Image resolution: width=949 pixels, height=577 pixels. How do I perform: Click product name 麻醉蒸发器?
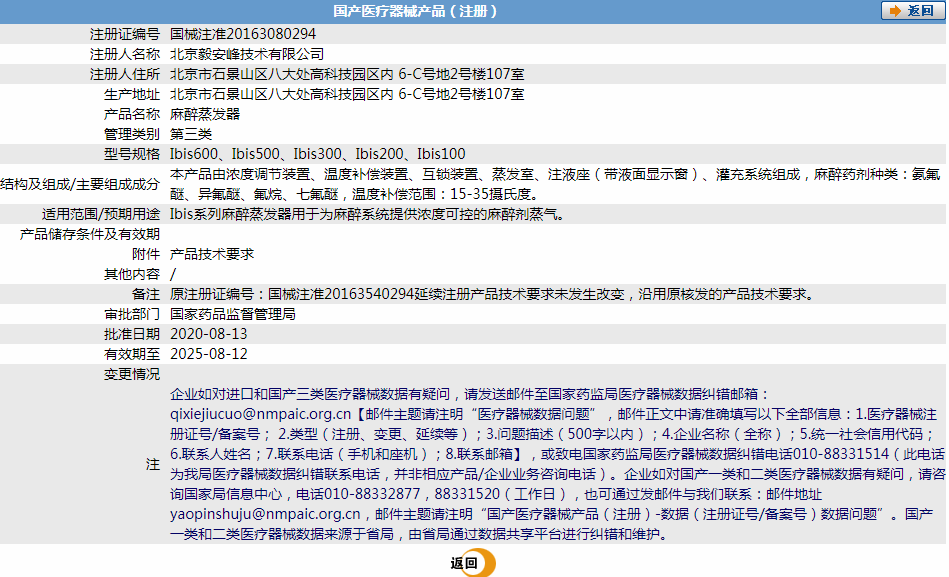tap(205, 114)
